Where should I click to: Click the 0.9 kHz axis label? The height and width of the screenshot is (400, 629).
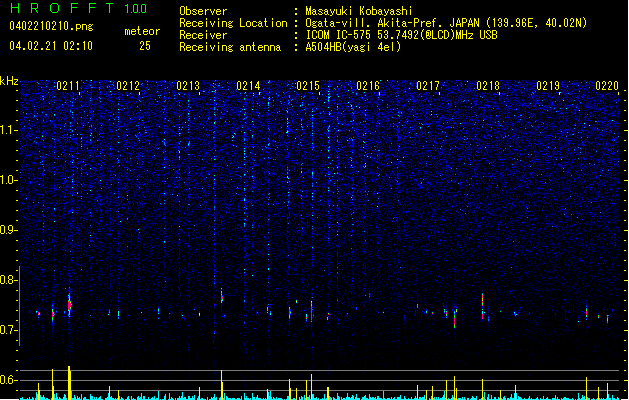(x=9, y=230)
